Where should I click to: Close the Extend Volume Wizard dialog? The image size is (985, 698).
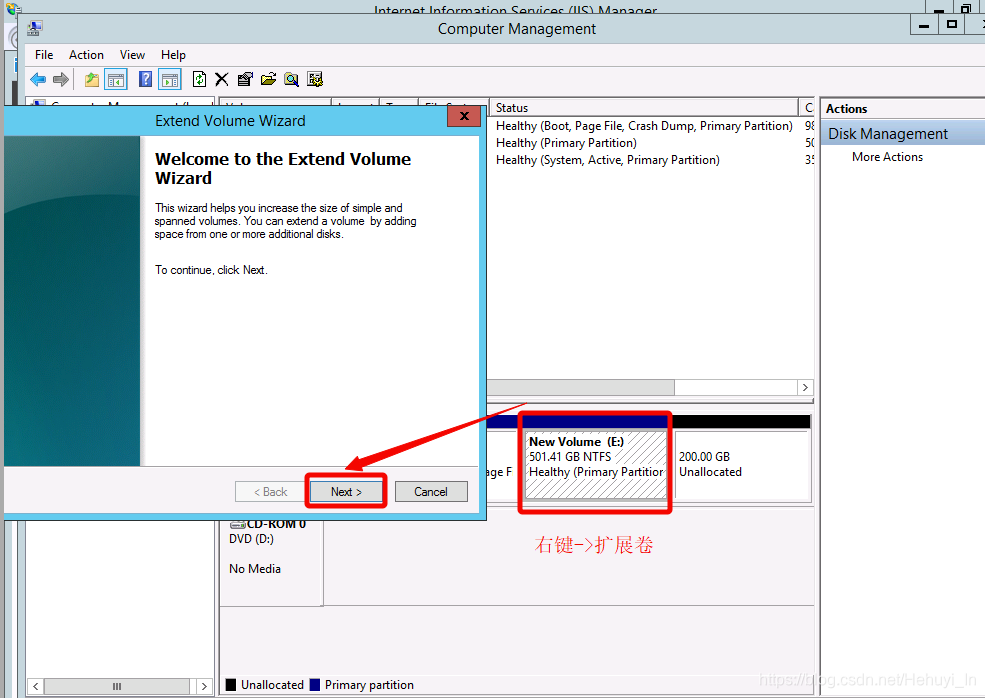pyautogui.click(x=464, y=116)
